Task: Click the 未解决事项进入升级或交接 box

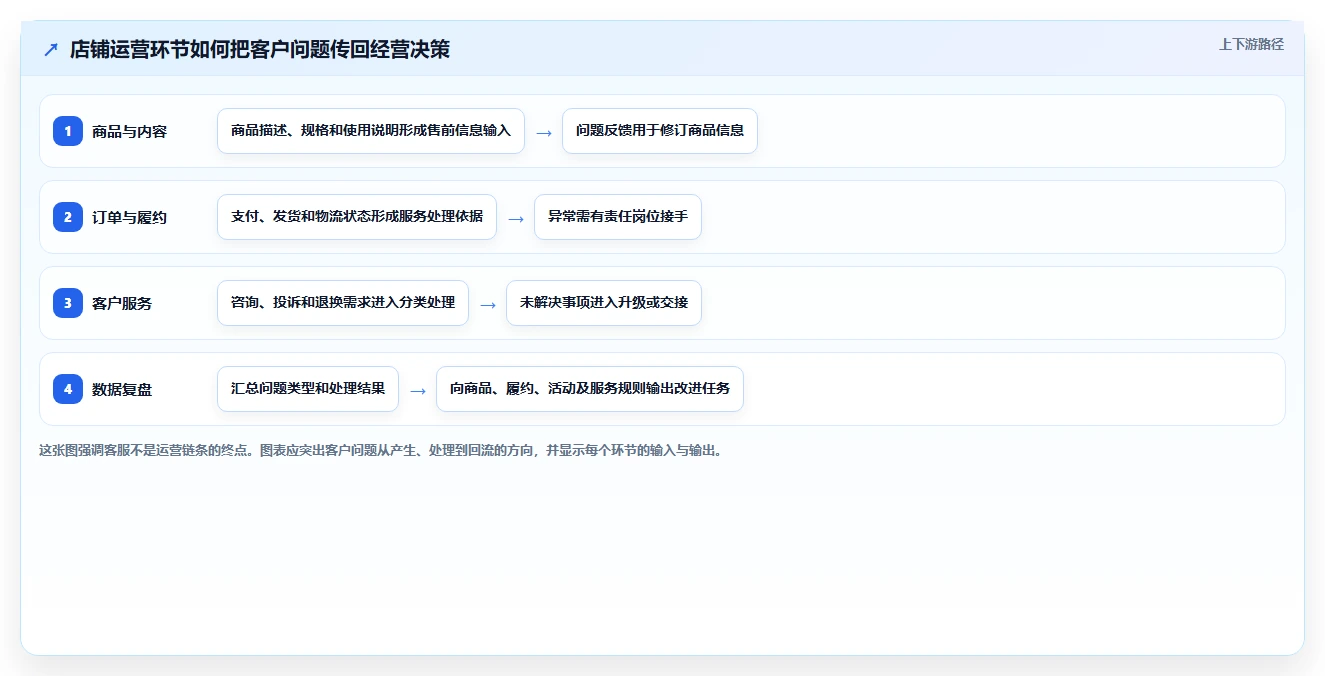Action: [604, 303]
